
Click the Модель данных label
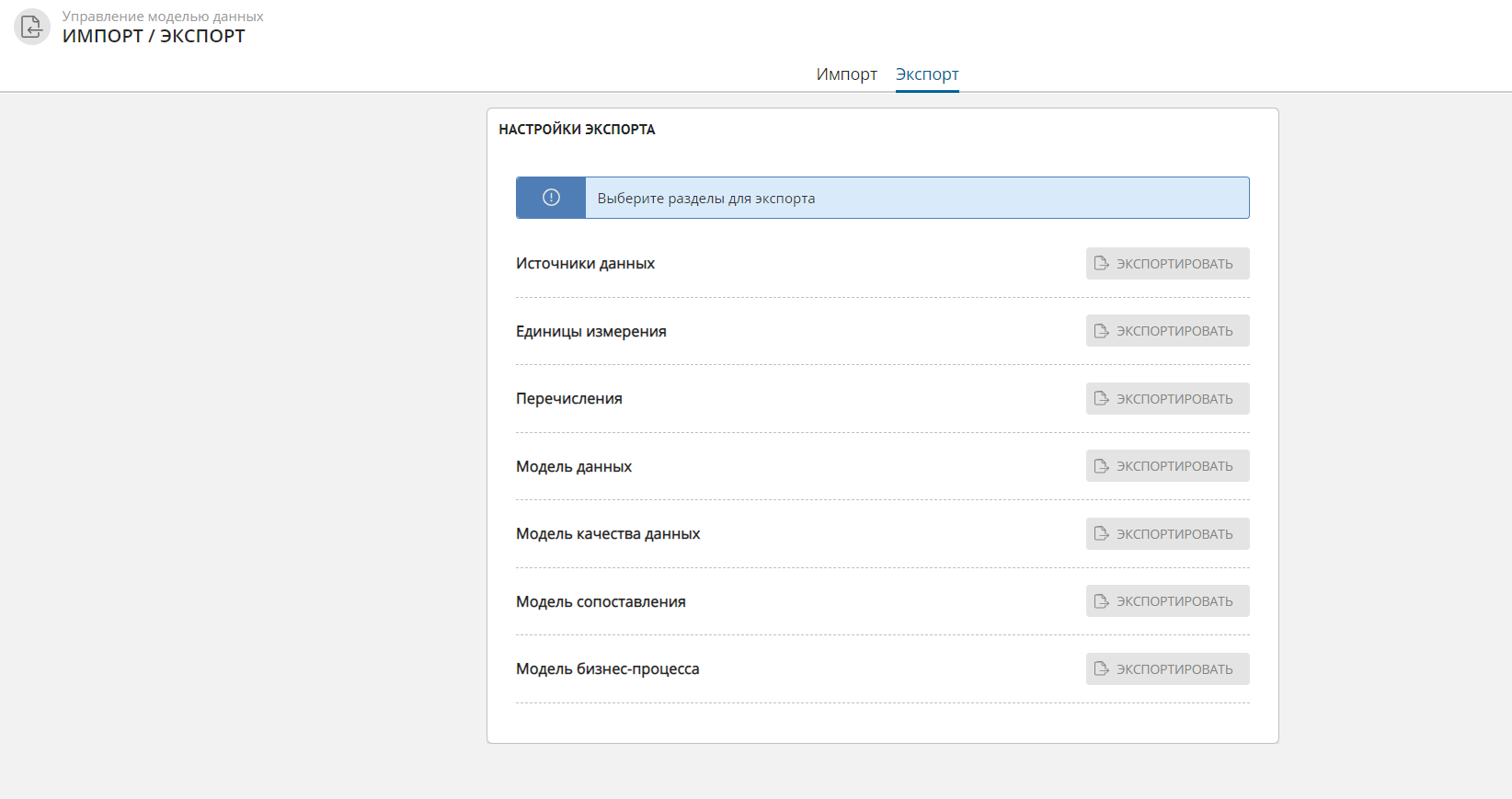point(573,467)
